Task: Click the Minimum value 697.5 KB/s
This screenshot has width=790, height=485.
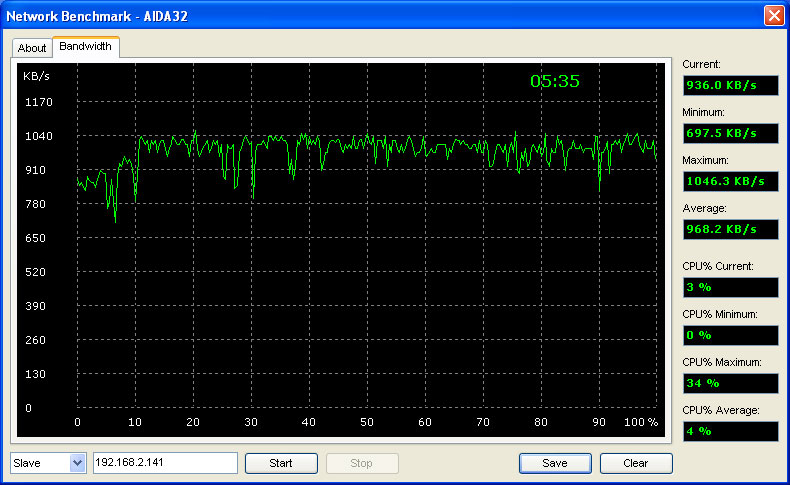Action: (x=731, y=133)
